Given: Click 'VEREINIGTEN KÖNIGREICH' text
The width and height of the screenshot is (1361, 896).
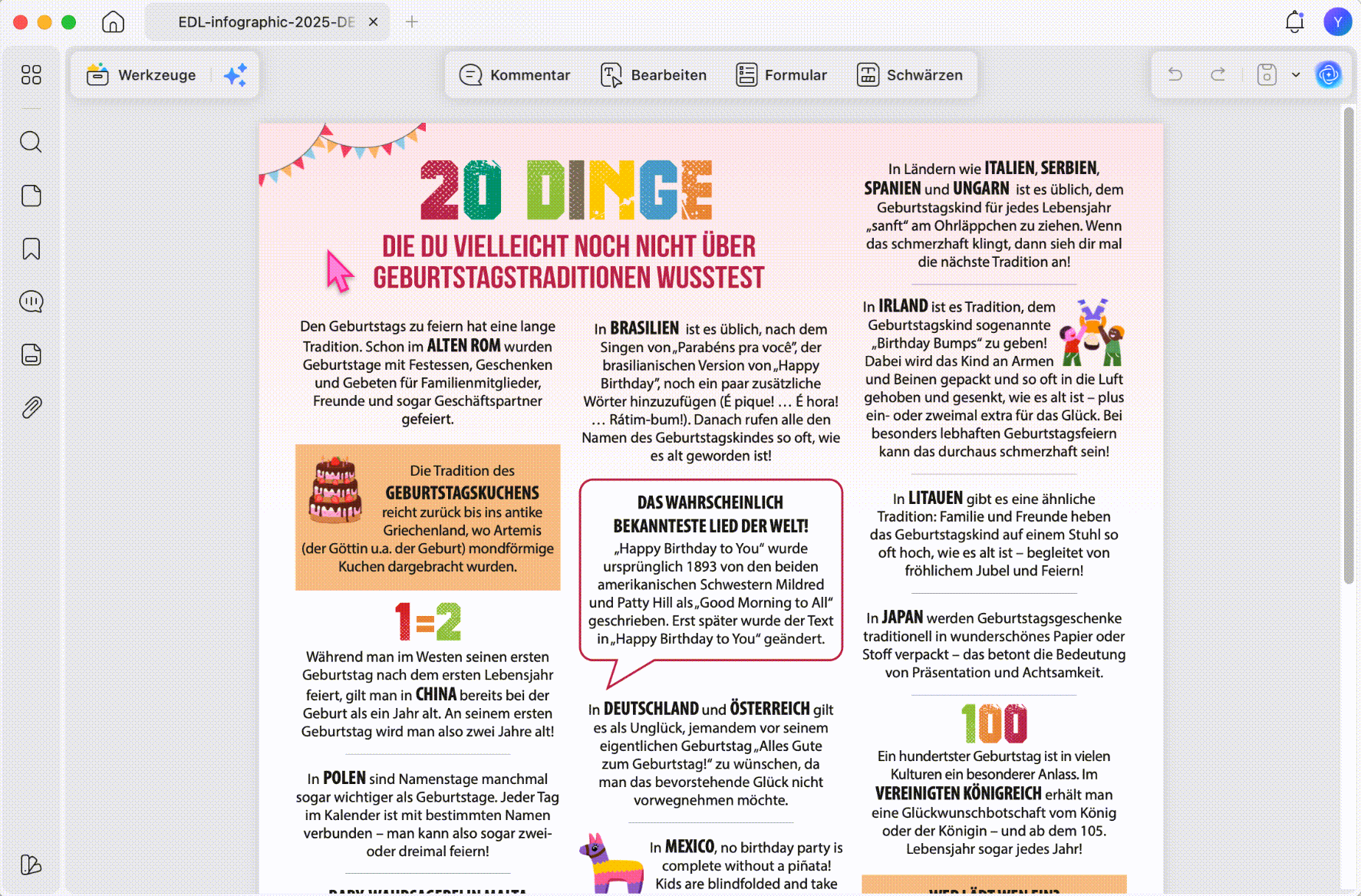Looking at the screenshot, I should coord(958,793).
